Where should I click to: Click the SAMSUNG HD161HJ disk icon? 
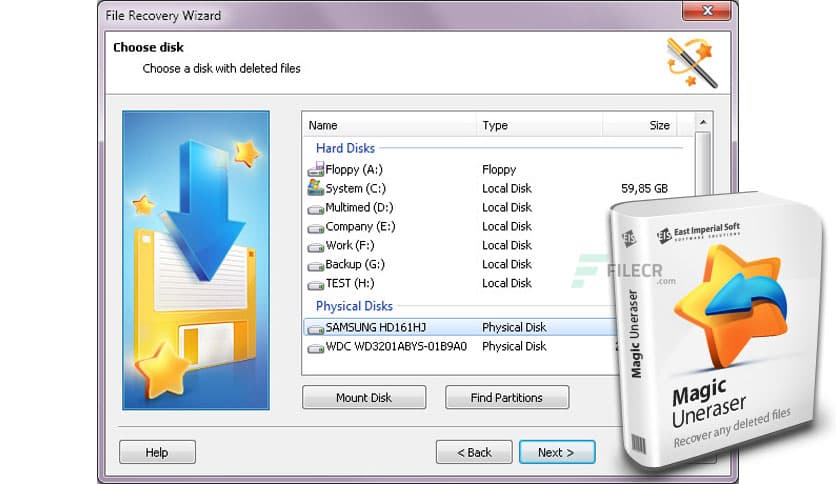click(x=316, y=329)
